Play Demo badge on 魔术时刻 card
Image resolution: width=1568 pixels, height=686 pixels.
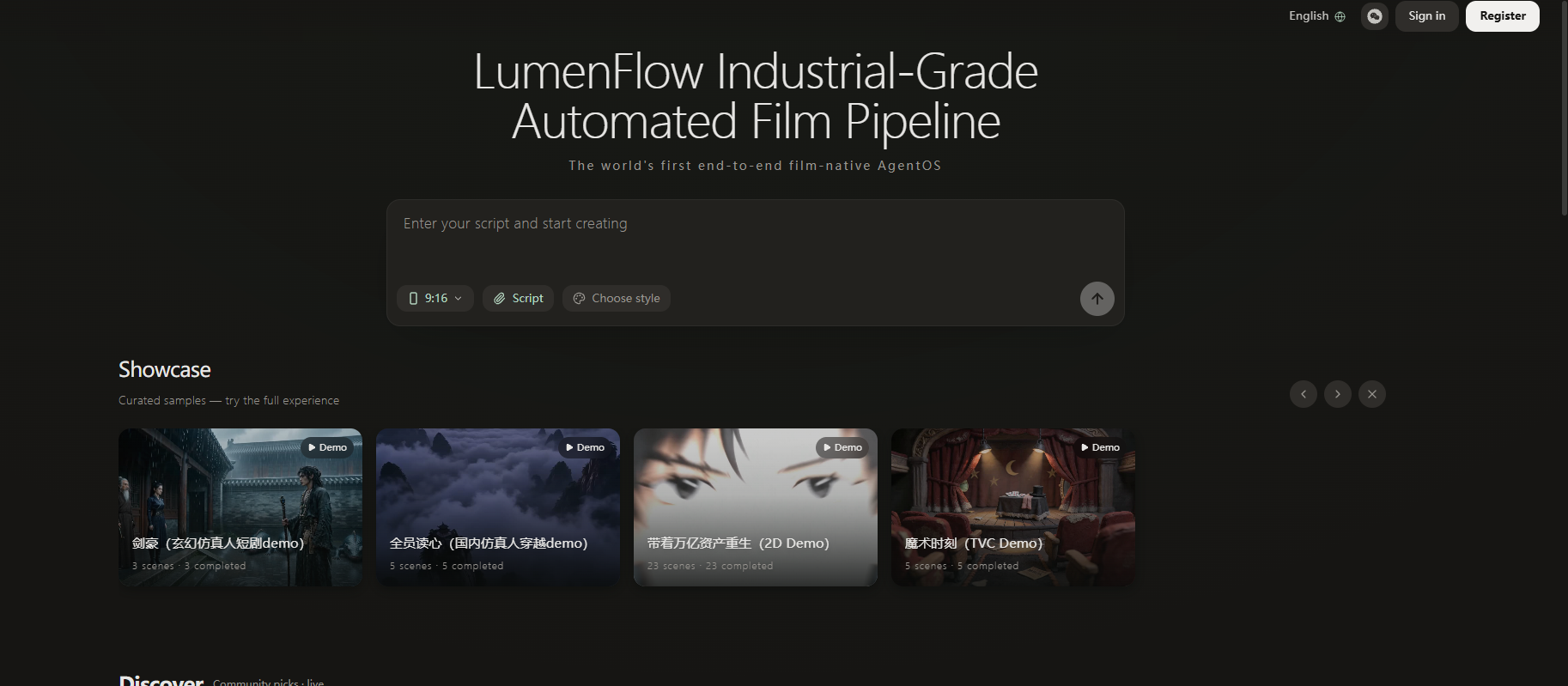pyautogui.click(x=1100, y=447)
